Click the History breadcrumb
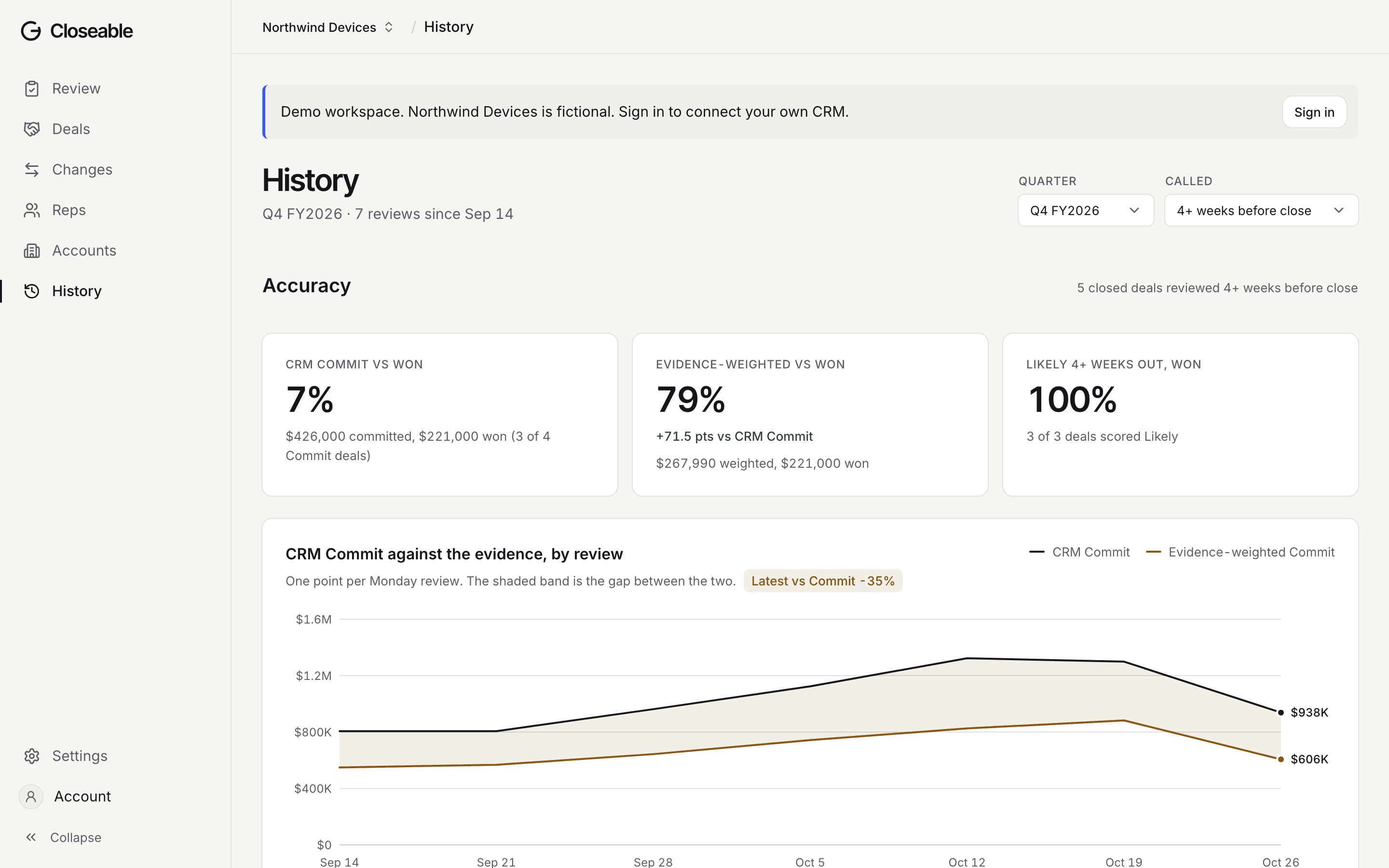Viewport: 1389px width, 868px height. [448, 27]
